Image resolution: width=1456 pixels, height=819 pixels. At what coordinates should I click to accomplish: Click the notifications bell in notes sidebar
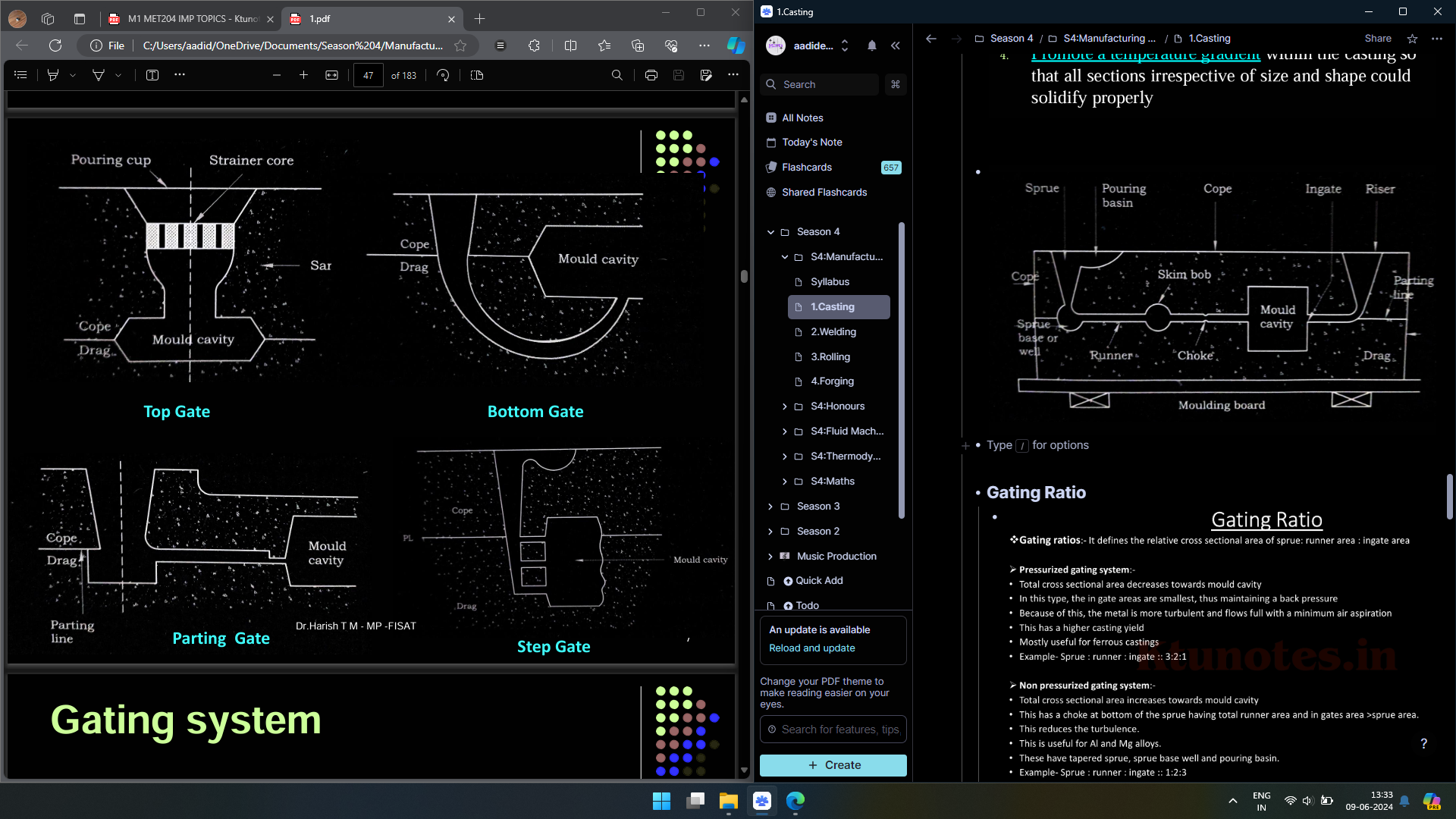pyautogui.click(x=871, y=45)
